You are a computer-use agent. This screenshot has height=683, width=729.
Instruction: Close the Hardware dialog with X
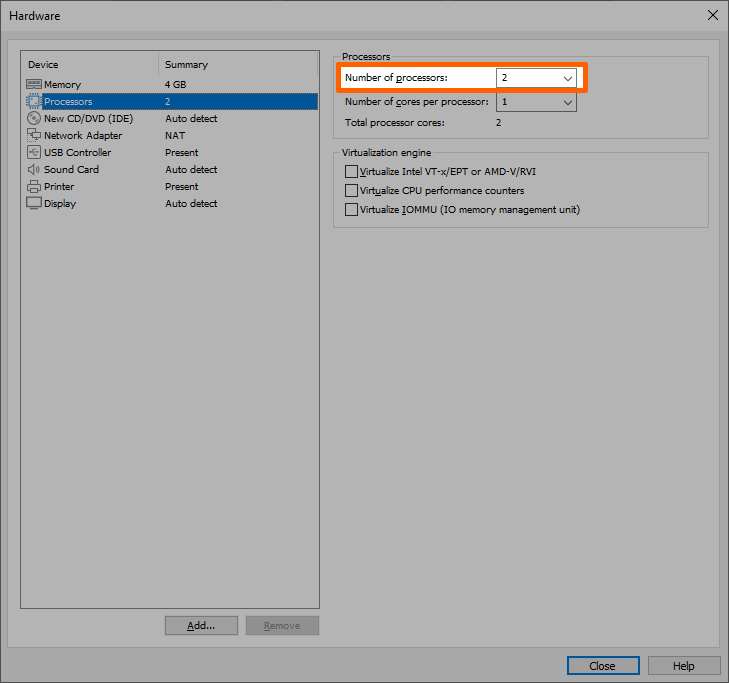click(712, 15)
